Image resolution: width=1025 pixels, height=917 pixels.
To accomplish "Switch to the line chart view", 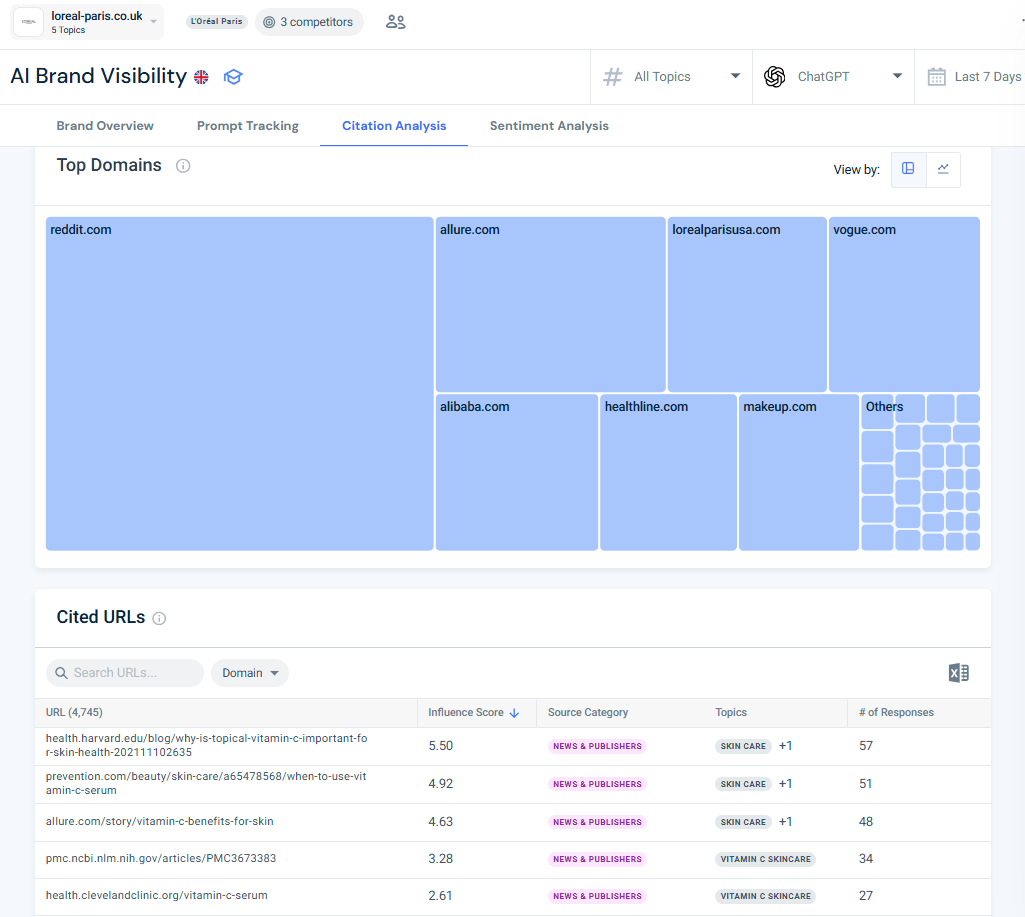I will [x=943, y=169].
